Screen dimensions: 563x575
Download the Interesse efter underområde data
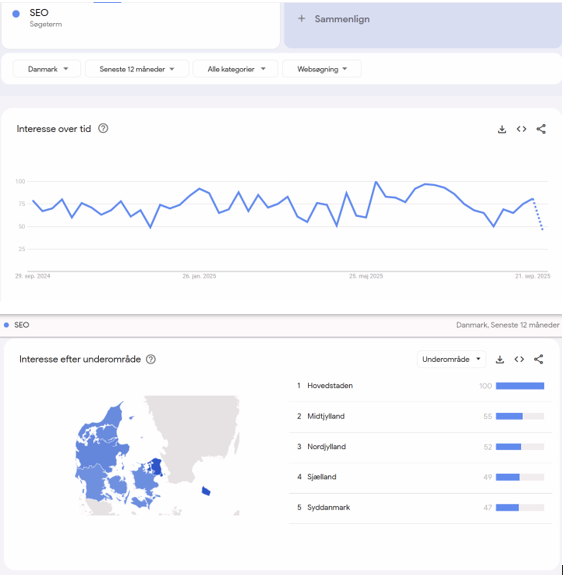(x=500, y=359)
